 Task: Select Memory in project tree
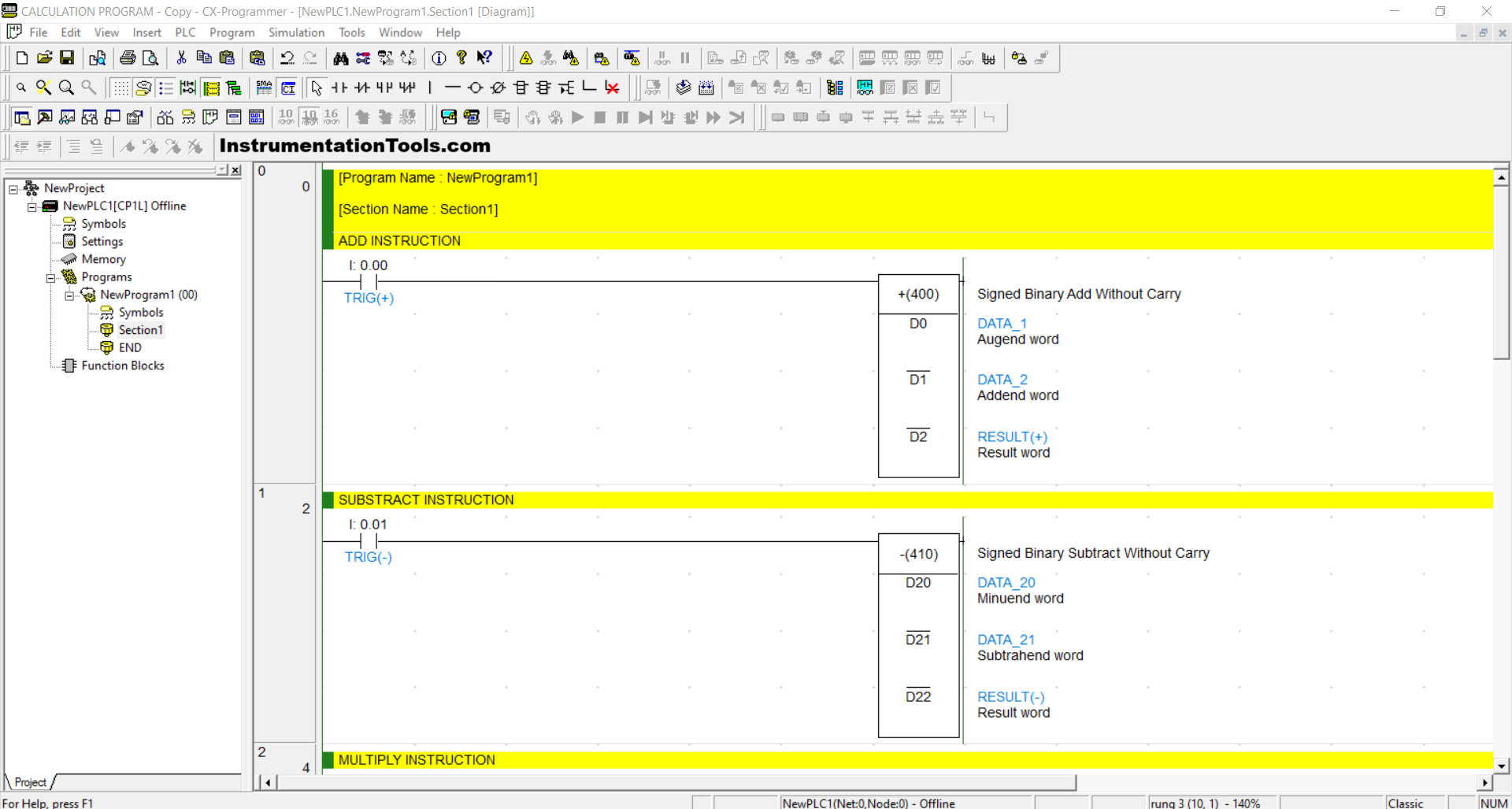pos(103,259)
